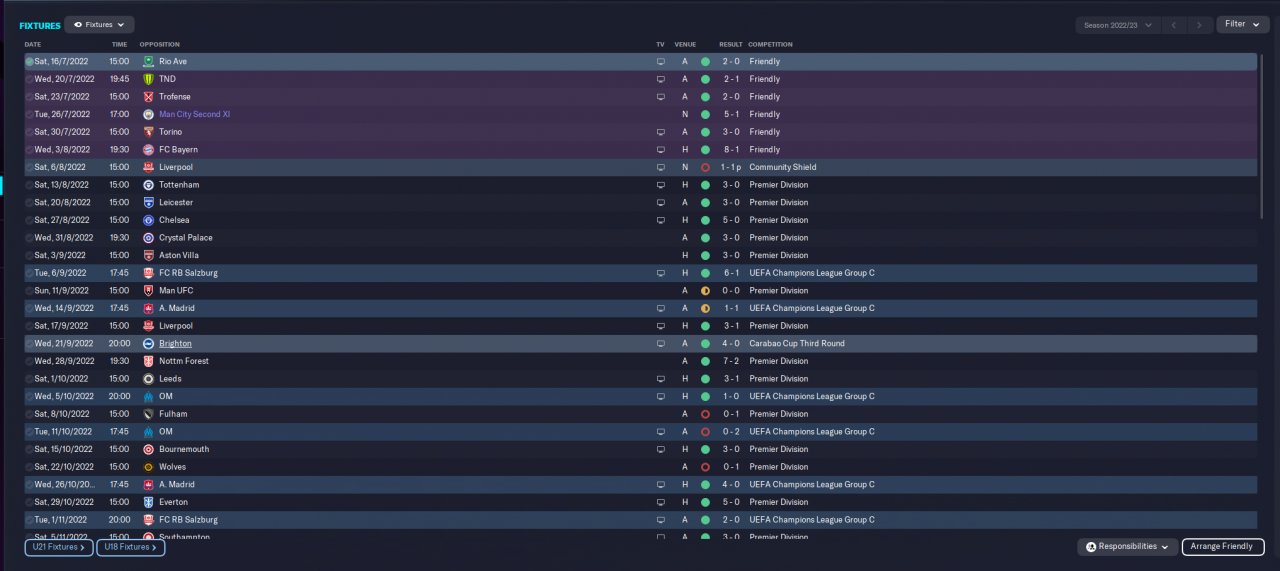Click the Tottenham club badge
This screenshot has height=571, width=1280.
coord(149,185)
